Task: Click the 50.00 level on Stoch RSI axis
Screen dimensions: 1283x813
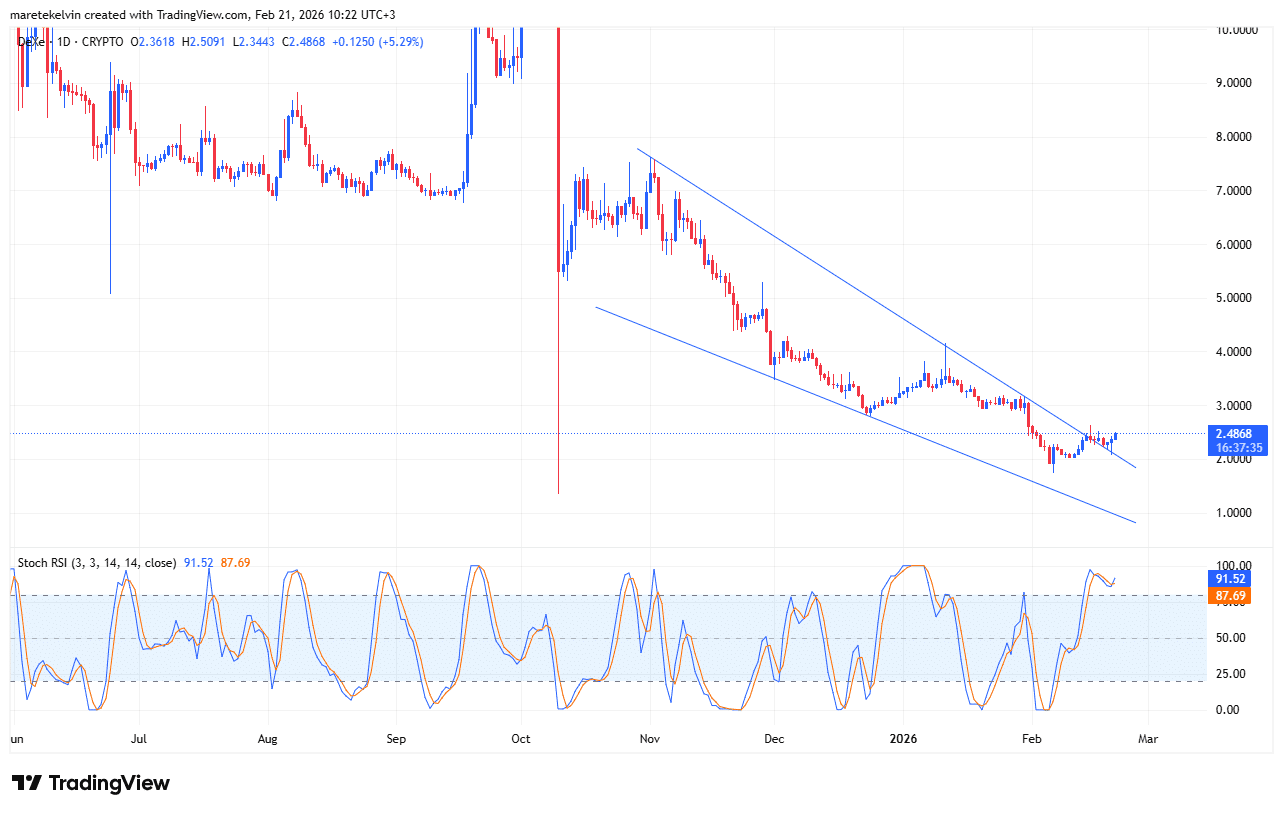Action: [1228, 638]
